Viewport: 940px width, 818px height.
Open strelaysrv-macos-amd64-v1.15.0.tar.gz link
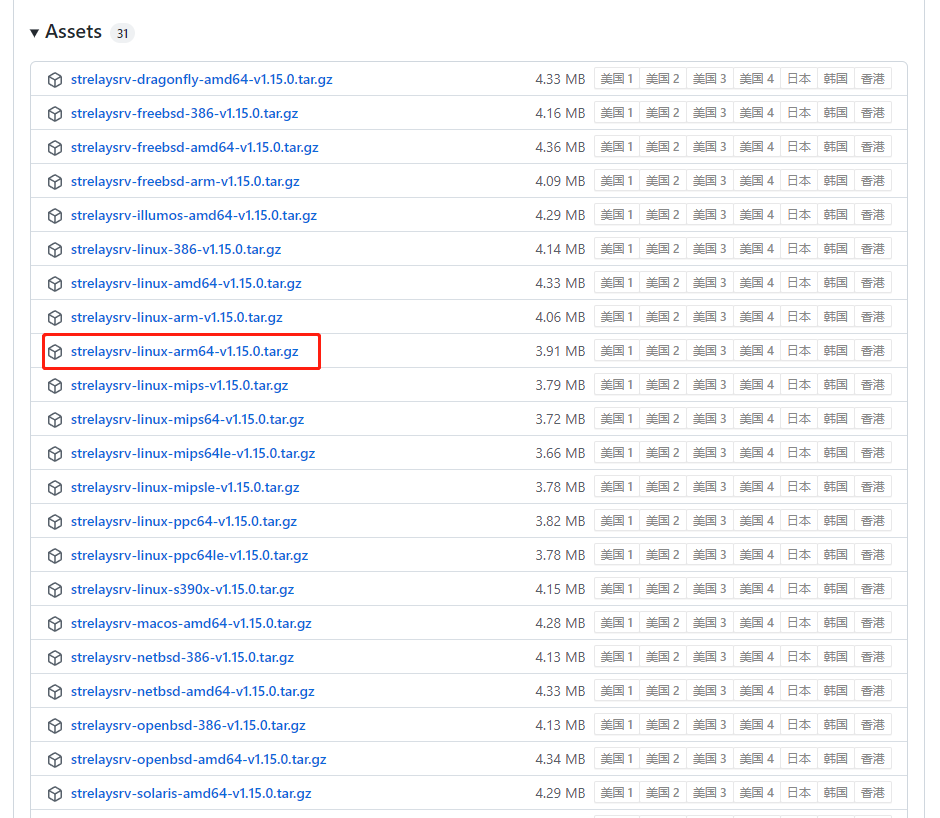coord(191,624)
